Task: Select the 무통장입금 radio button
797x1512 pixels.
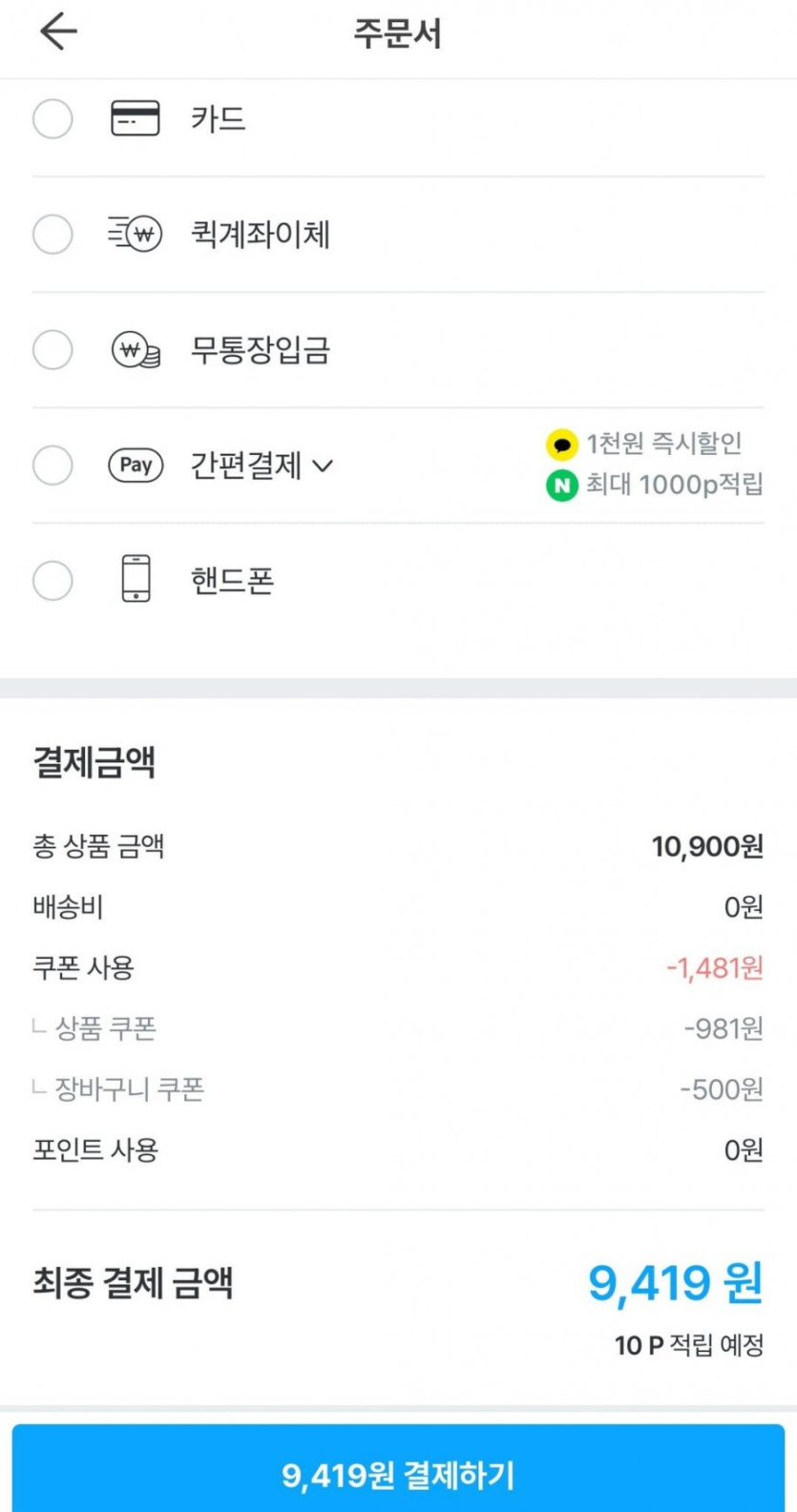Action: pyautogui.click(x=52, y=350)
